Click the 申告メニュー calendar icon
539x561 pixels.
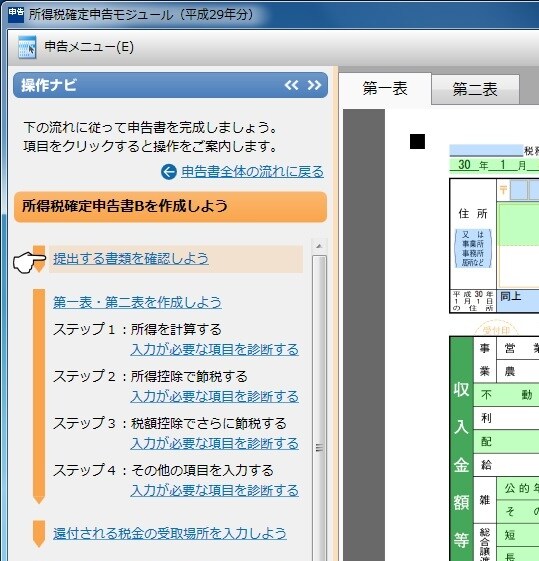pyautogui.click(x=27, y=47)
